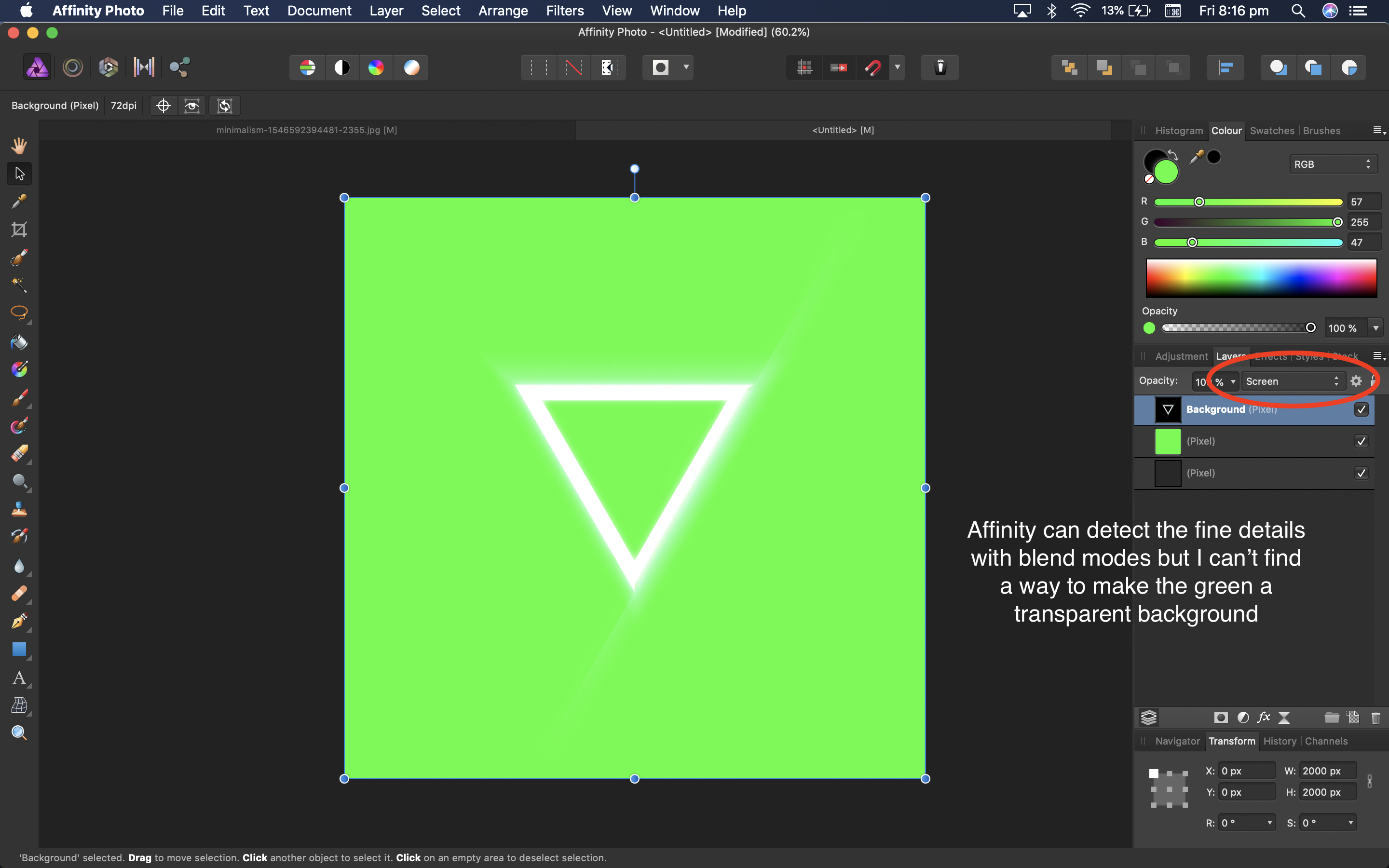Open the RGB colour model dropdown

coord(1333,164)
